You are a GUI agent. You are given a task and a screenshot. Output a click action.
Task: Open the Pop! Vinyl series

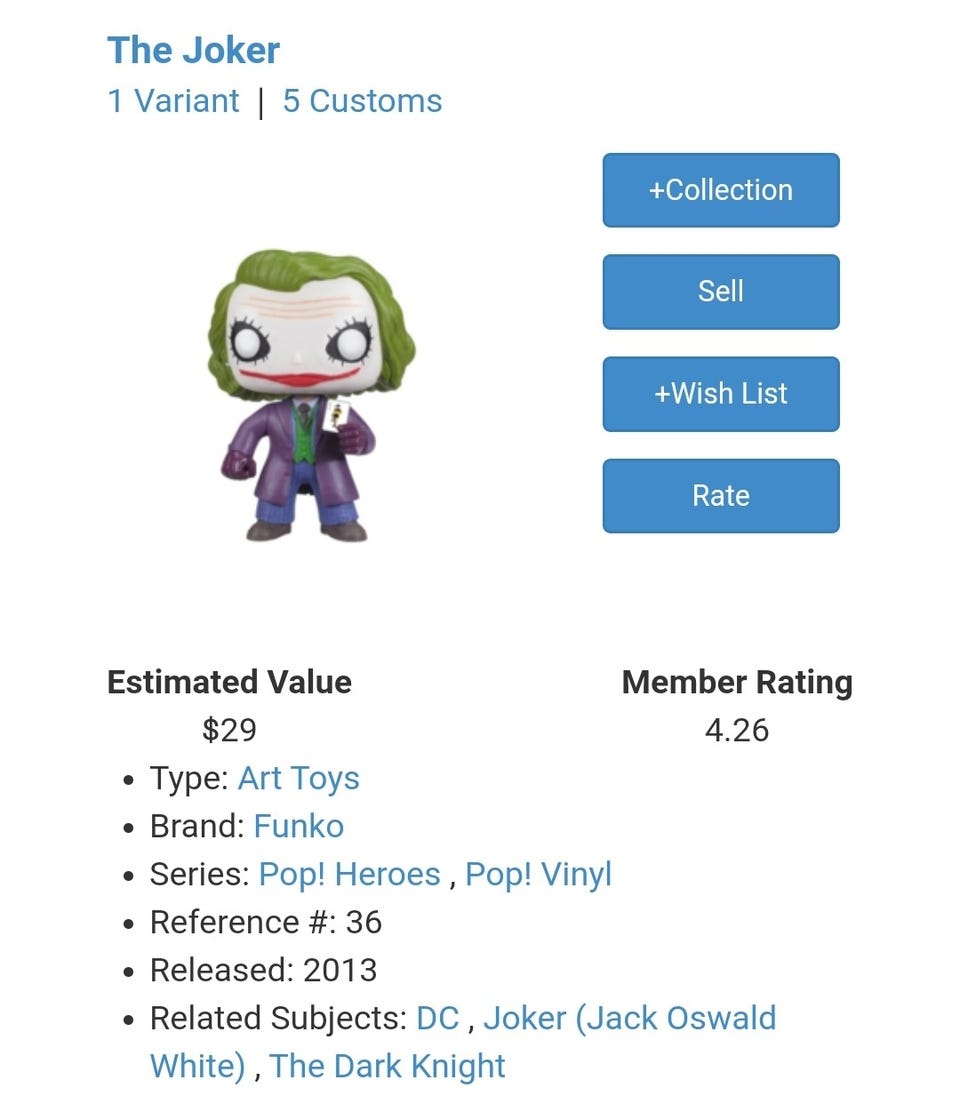point(538,874)
